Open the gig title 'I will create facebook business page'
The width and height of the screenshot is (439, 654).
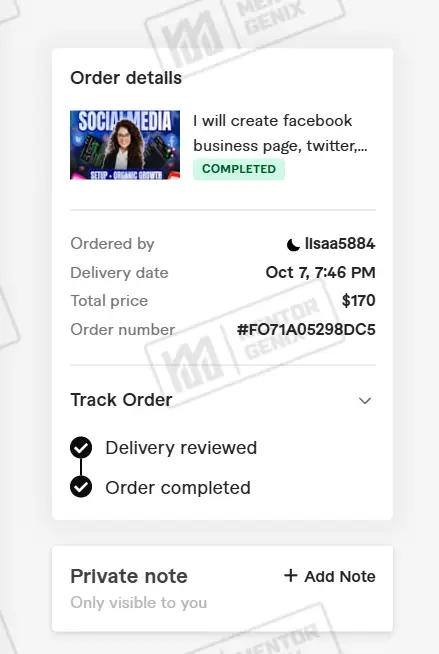click(280, 133)
